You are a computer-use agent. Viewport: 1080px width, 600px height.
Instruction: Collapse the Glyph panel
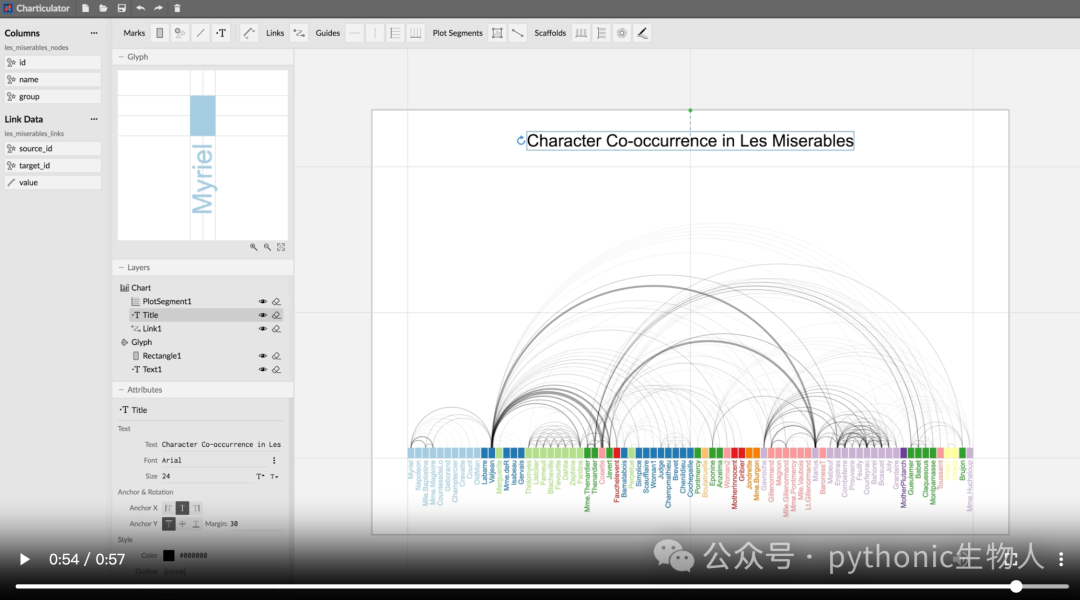coord(121,56)
